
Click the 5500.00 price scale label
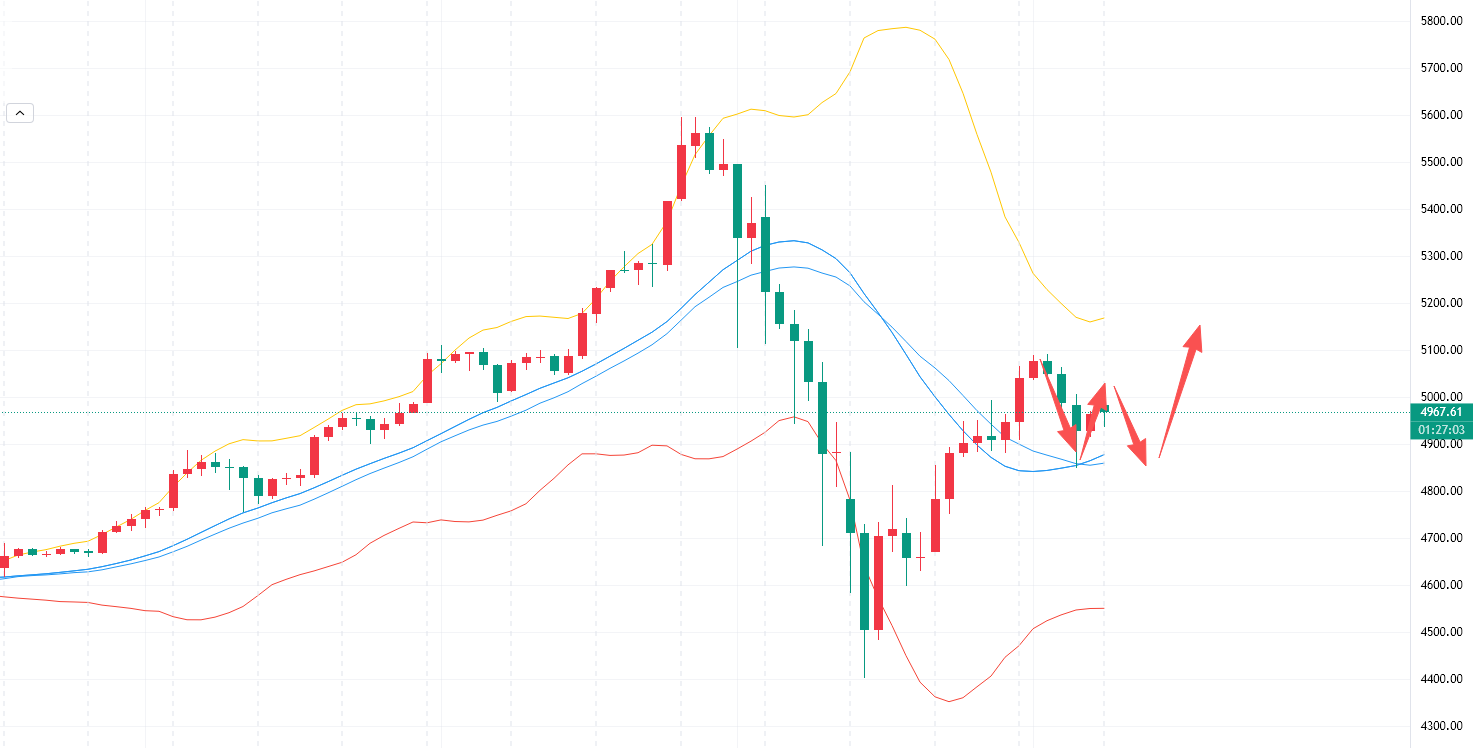1441,162
